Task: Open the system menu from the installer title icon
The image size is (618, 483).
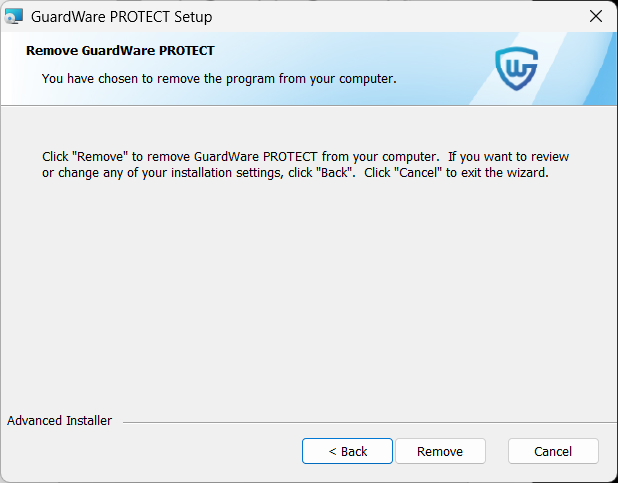Action: point(14,17)
